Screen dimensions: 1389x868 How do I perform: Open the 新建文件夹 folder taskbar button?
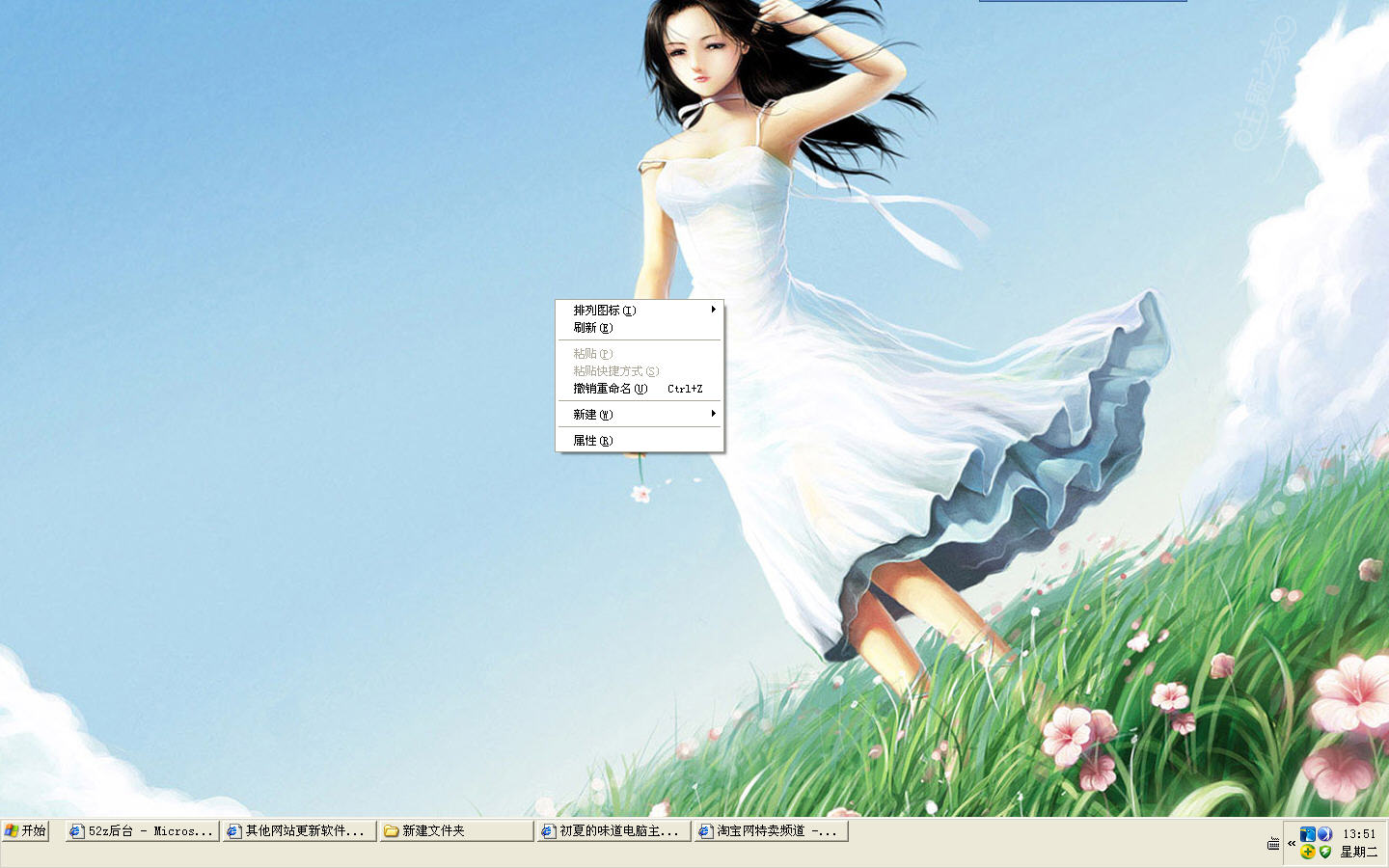tap(456, 830)
